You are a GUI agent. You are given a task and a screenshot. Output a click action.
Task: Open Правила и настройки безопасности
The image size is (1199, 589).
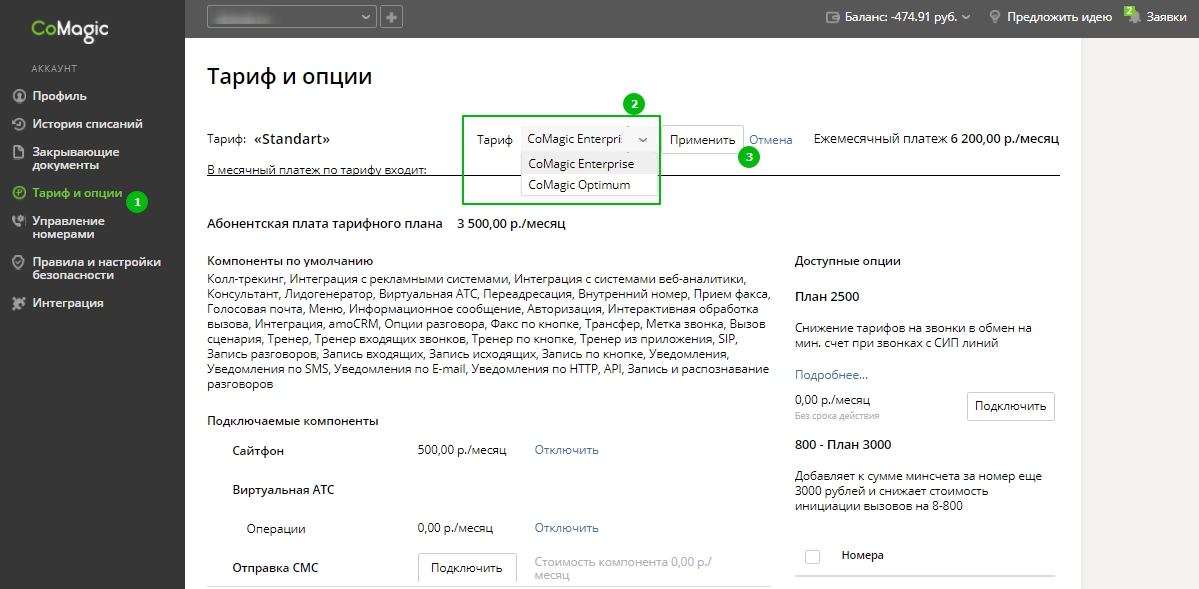(x=96, y=268)
